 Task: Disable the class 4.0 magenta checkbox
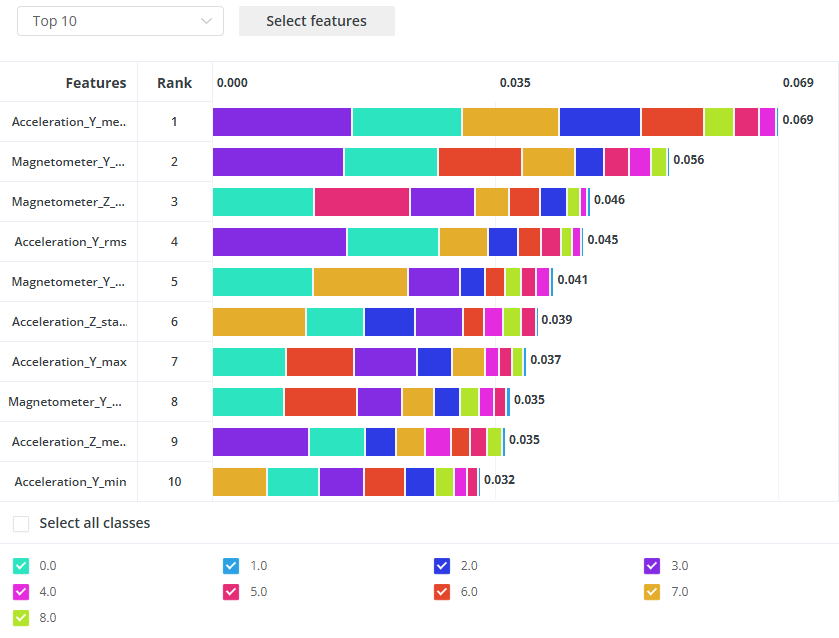point(21,592)
